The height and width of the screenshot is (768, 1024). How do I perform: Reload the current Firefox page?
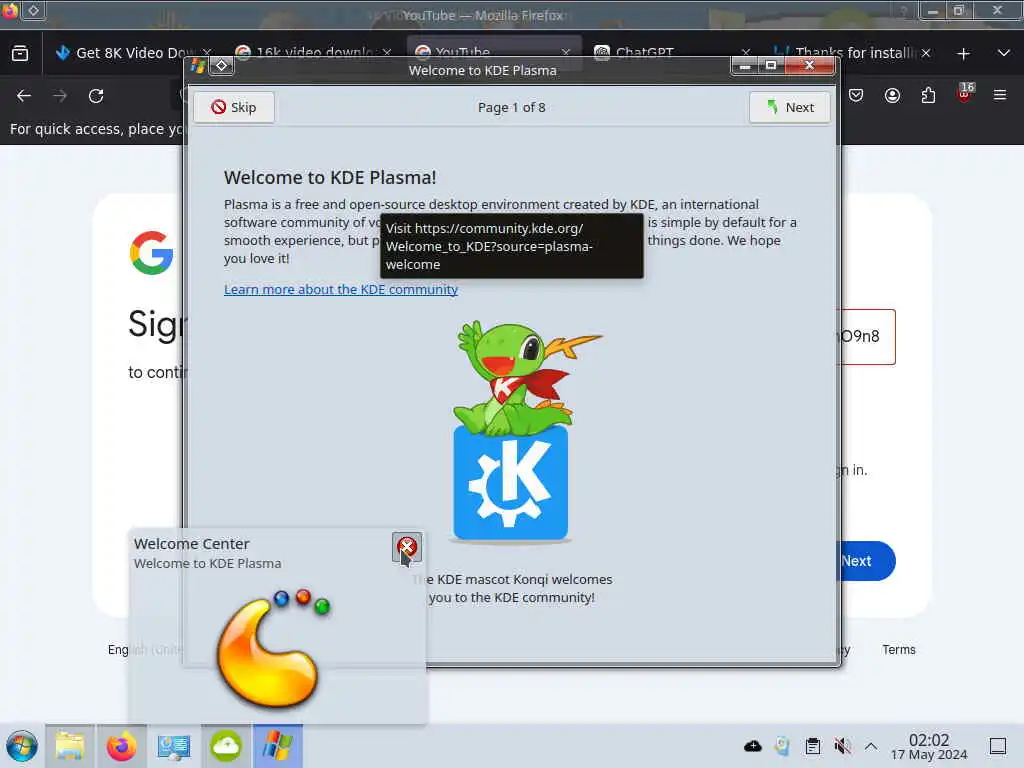coord(96,96)
